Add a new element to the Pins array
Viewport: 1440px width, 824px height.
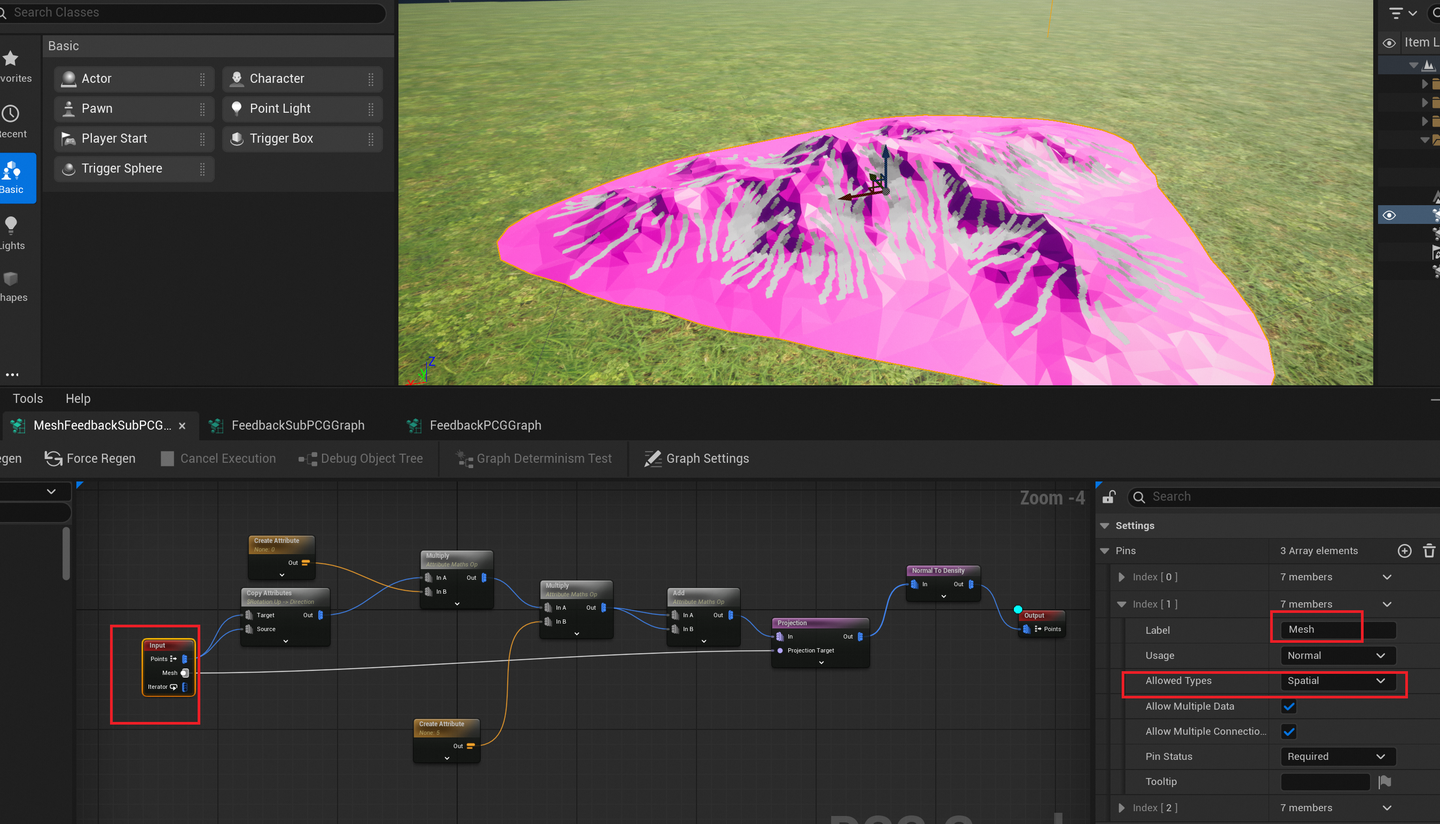[1404, 551]
